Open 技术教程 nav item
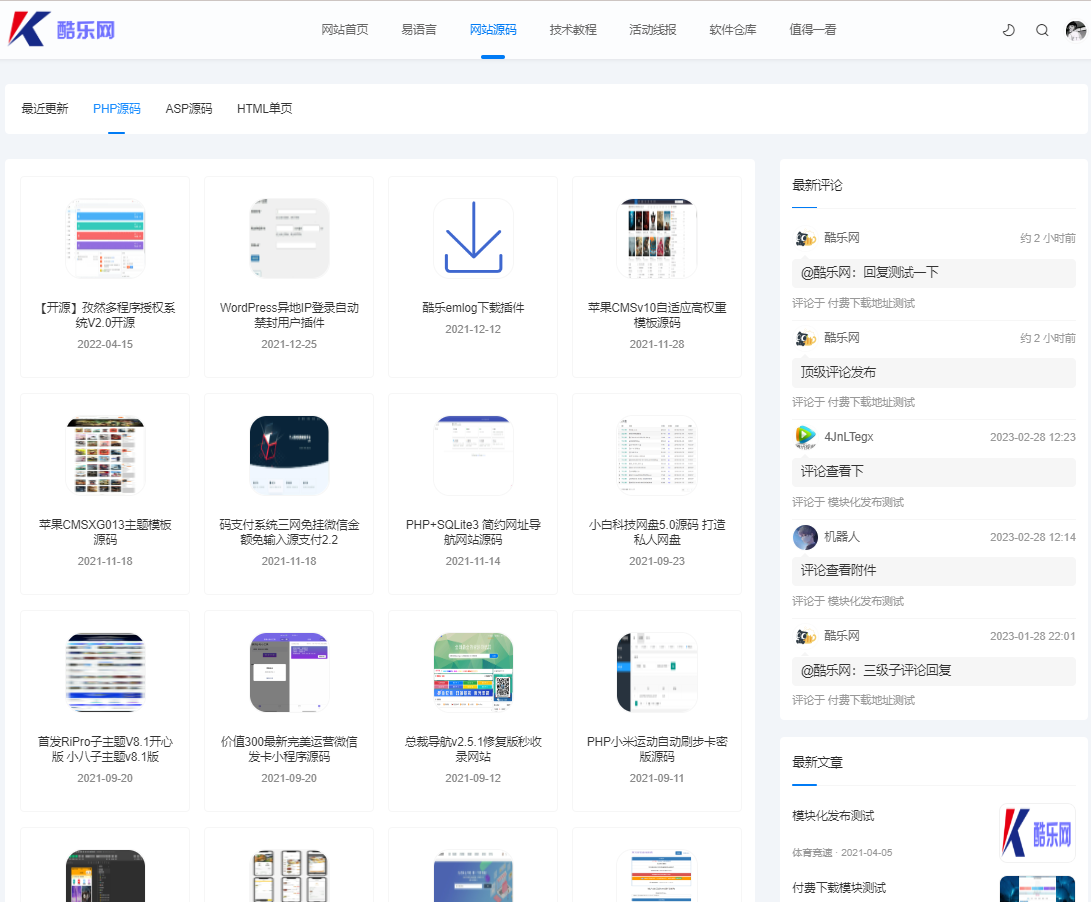The height and width of the screenshot is (902, 1091). coord(573,29)
